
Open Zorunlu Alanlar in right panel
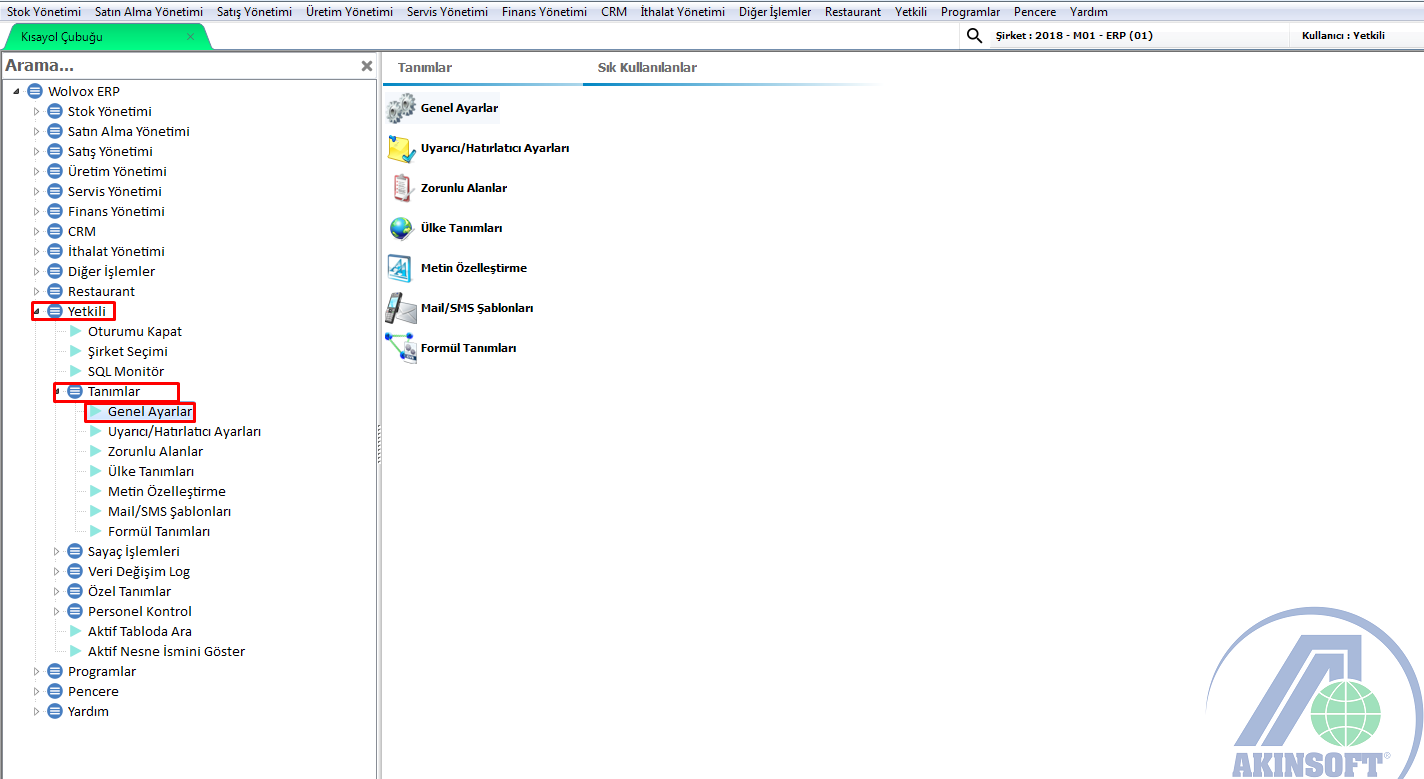pos(464,188)
